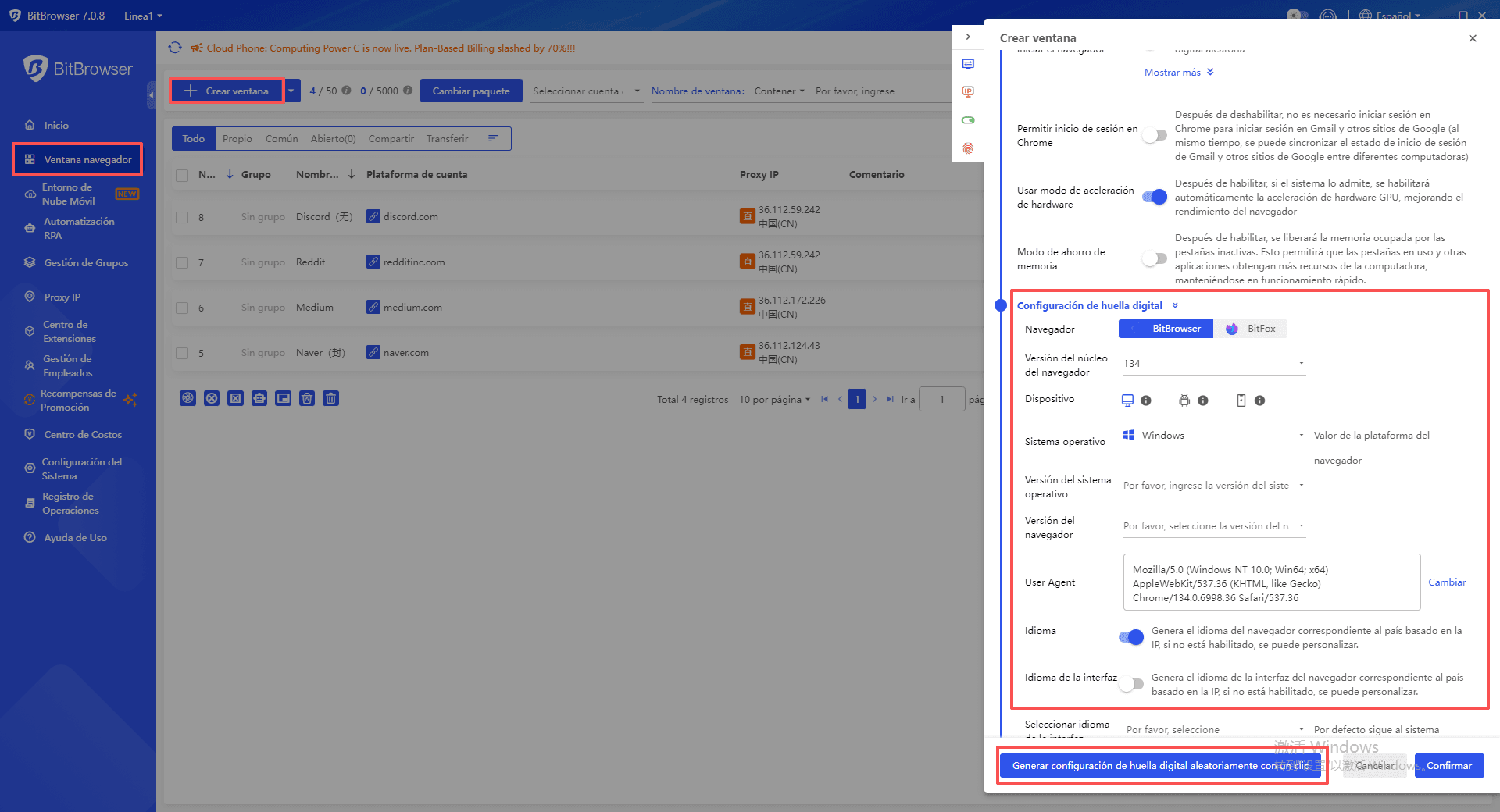Image resolution: width=1500 pixels, height=812 pixels.
Task: Click the recycle bin icon in the action bar
Action: (x=307, y=398)
